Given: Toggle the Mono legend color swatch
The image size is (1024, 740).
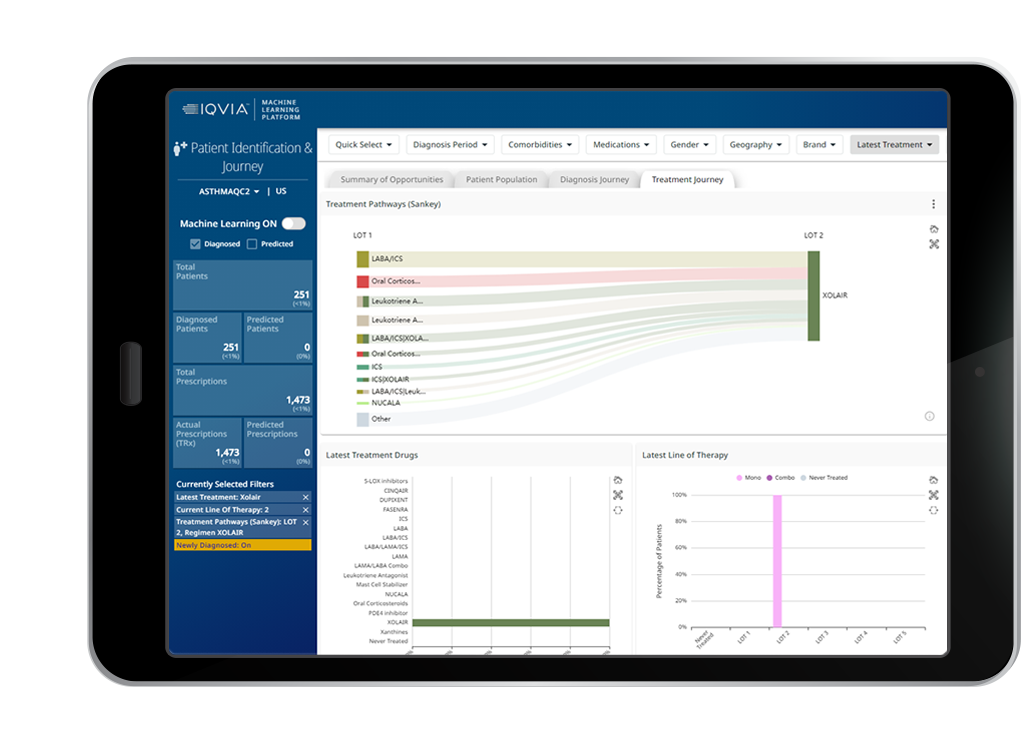Looking at the screenshot, I should coord(739,478).
